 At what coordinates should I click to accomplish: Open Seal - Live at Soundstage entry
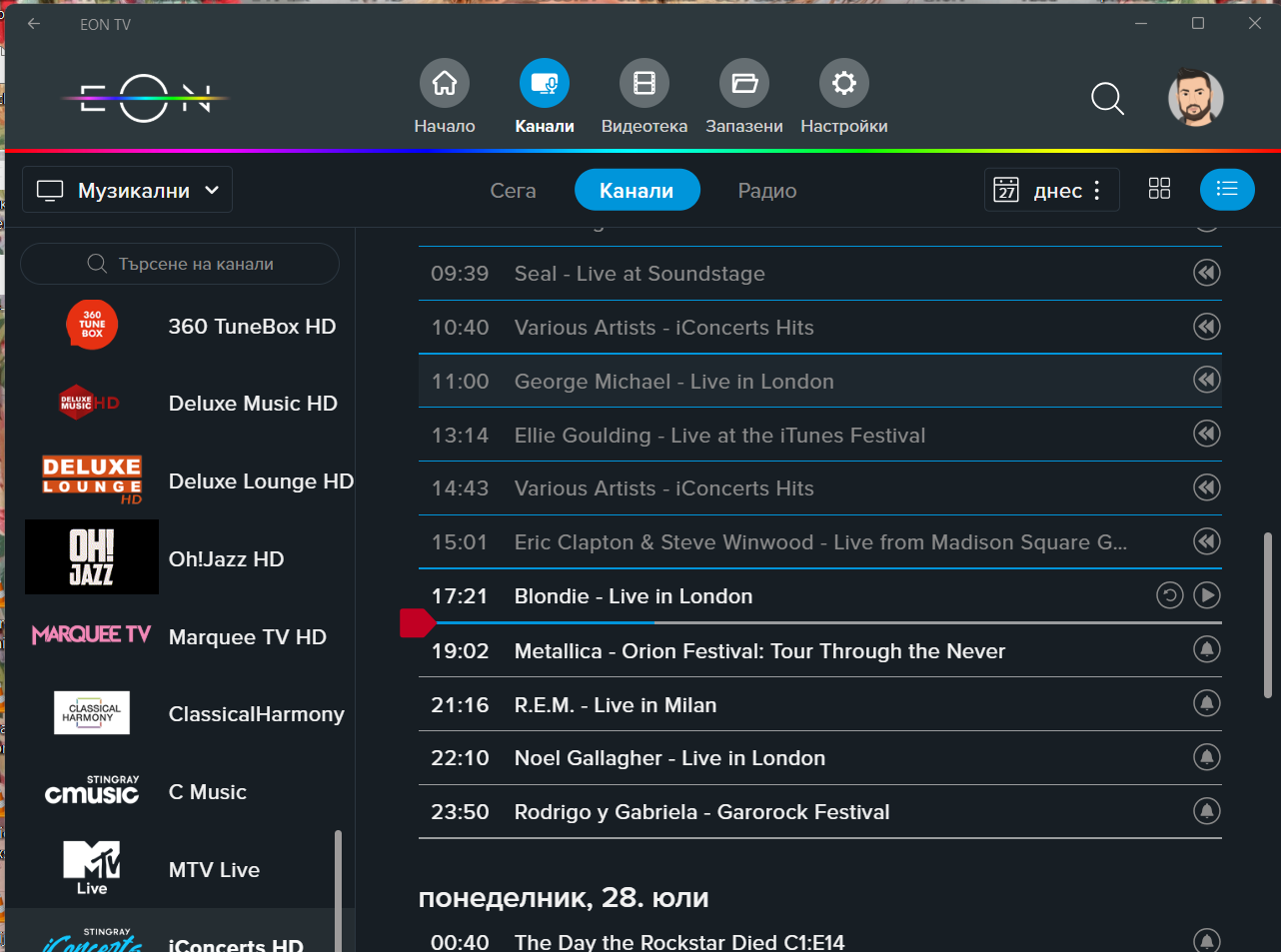819,274
